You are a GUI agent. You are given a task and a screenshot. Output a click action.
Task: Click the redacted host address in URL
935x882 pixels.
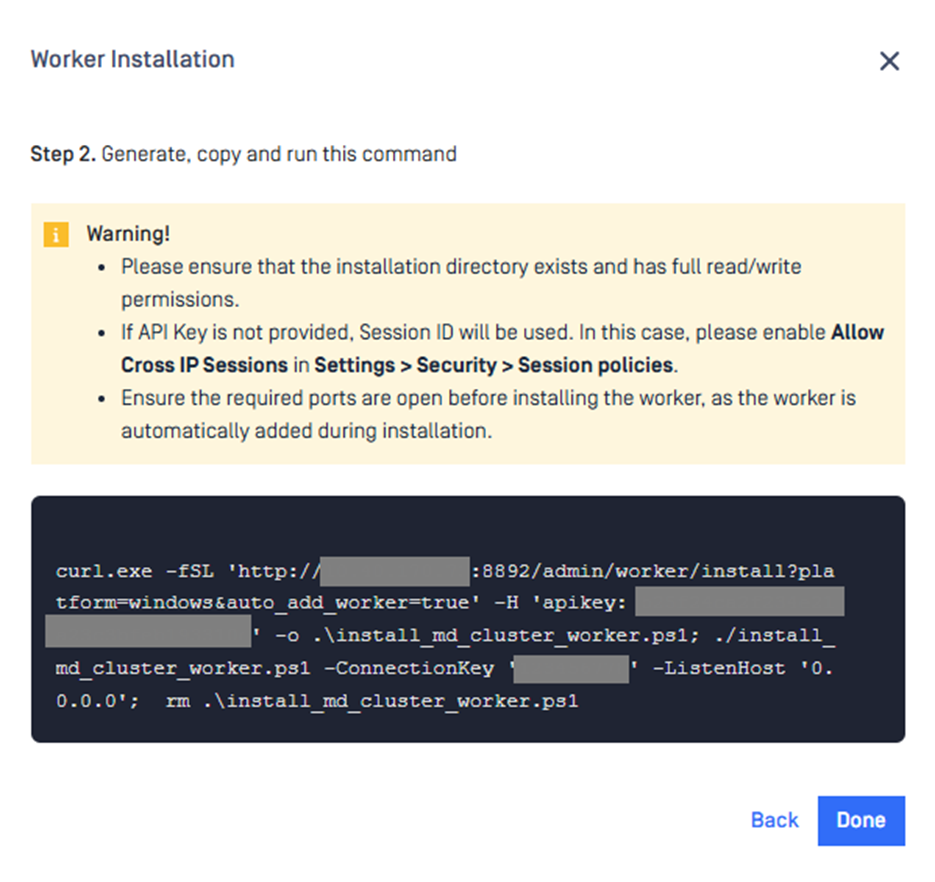click(395, 572)
